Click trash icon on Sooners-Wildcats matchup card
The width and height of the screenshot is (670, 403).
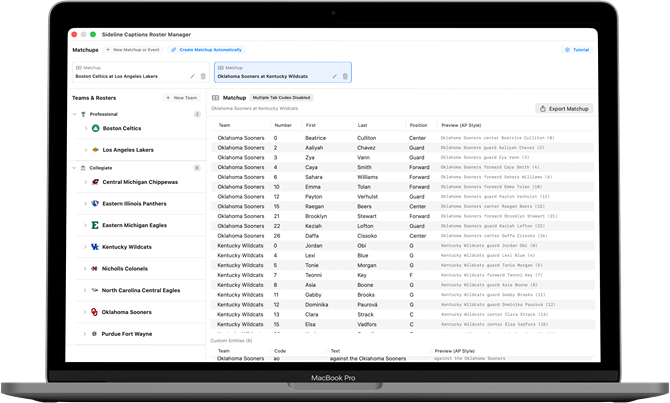pyautogui.click(x=345, y=76)
